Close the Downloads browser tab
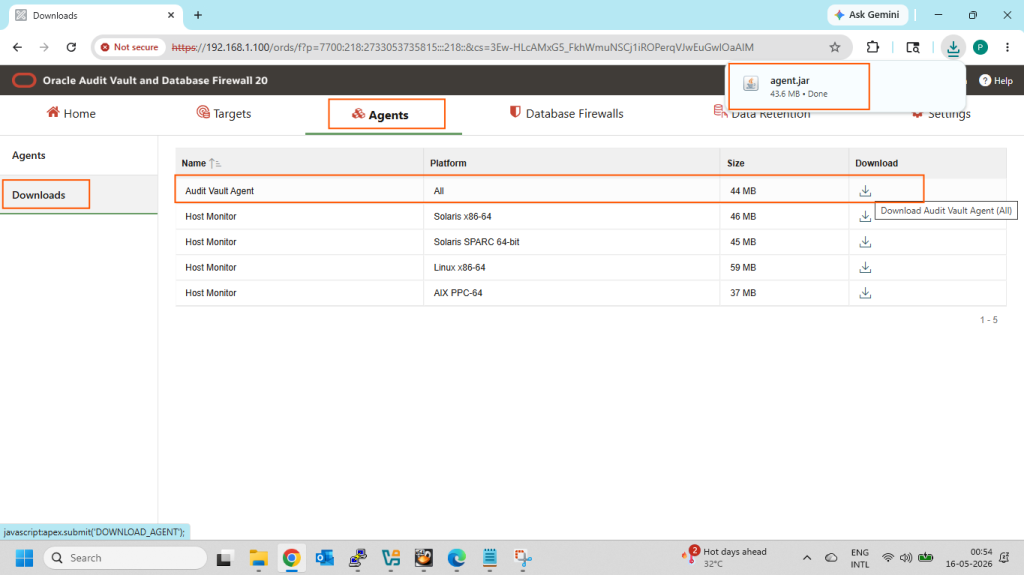1024x575 pixels. 171,15
